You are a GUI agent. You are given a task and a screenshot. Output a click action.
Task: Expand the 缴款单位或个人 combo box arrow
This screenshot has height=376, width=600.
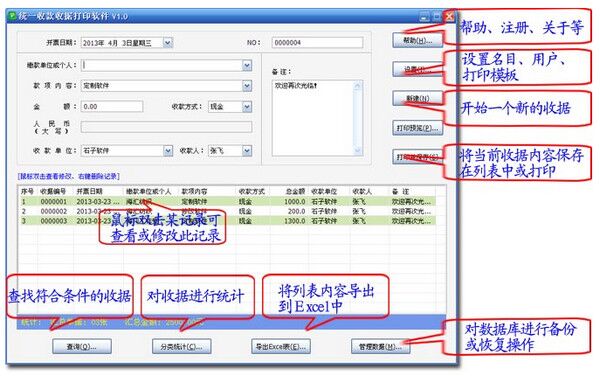247,65
